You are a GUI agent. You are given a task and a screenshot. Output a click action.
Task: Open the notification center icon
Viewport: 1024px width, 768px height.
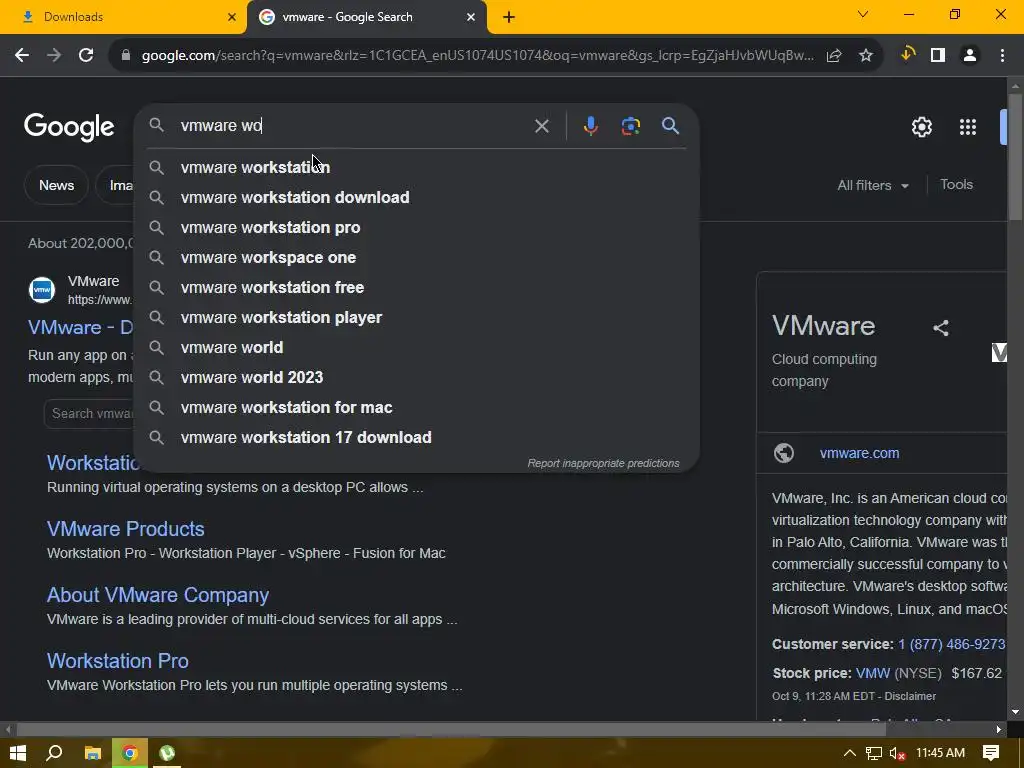coord(991,753)
